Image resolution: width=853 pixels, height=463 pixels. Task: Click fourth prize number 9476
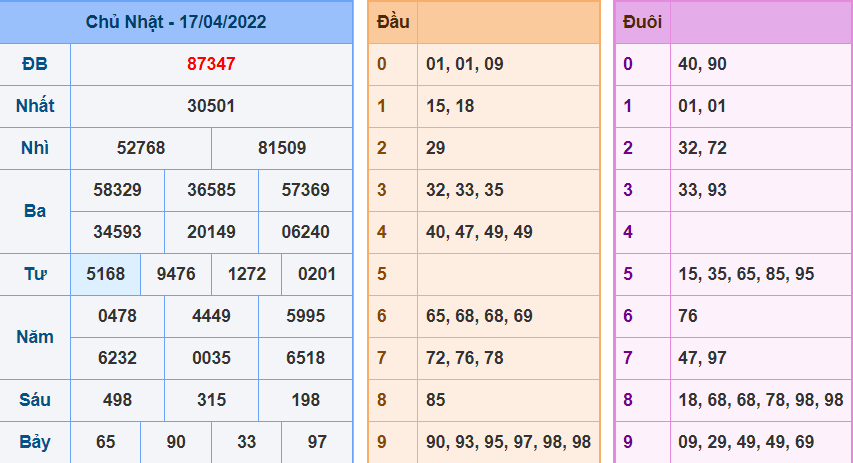point(176,274)
